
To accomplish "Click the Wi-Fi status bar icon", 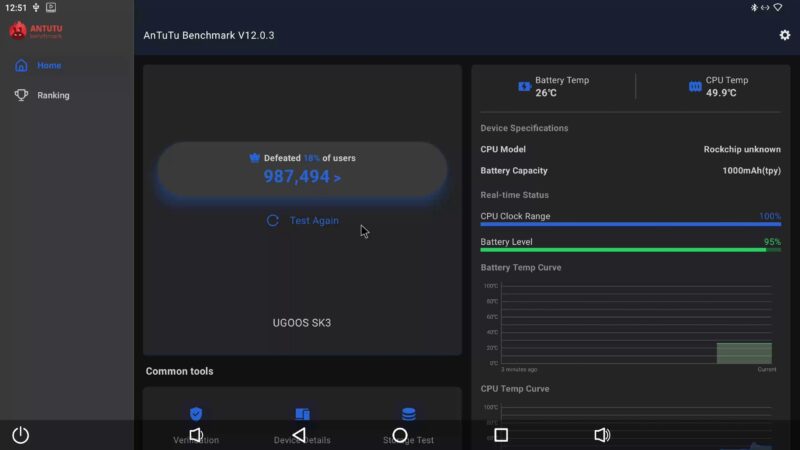I will 778,8.
